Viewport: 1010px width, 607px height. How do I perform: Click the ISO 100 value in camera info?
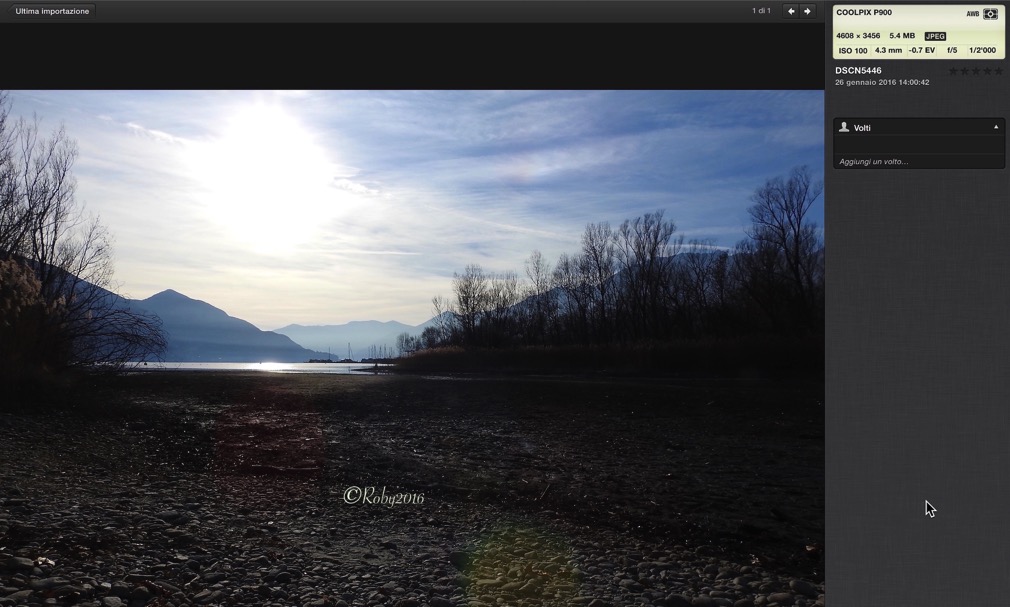pyautogui.click(x=853, y=50)
